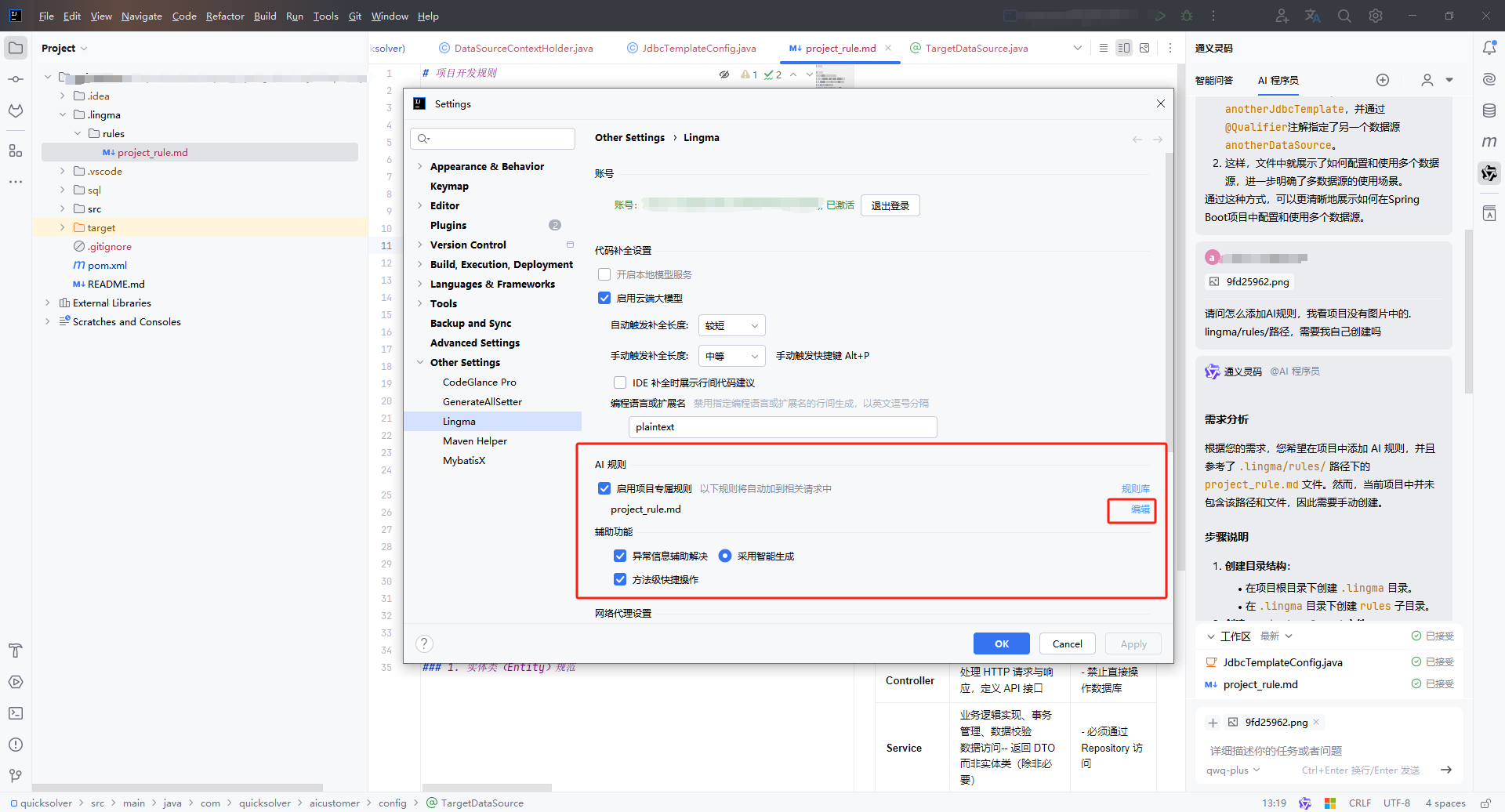The width and height of the screenshot is (1505, 812).
Task: Click the Code With Me user icon
Action: (1282, 16)
